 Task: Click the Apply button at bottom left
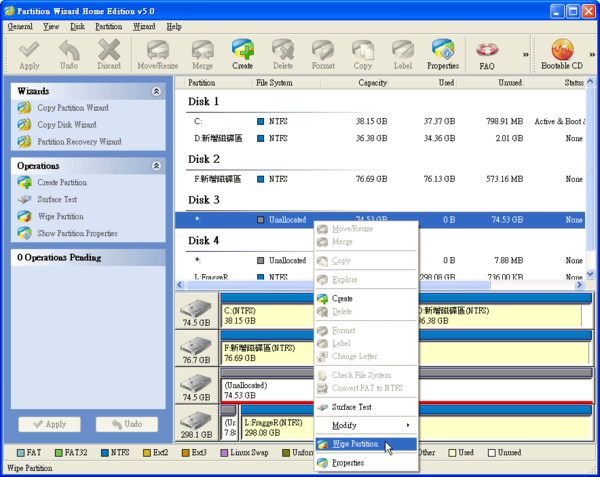point(49,424)
